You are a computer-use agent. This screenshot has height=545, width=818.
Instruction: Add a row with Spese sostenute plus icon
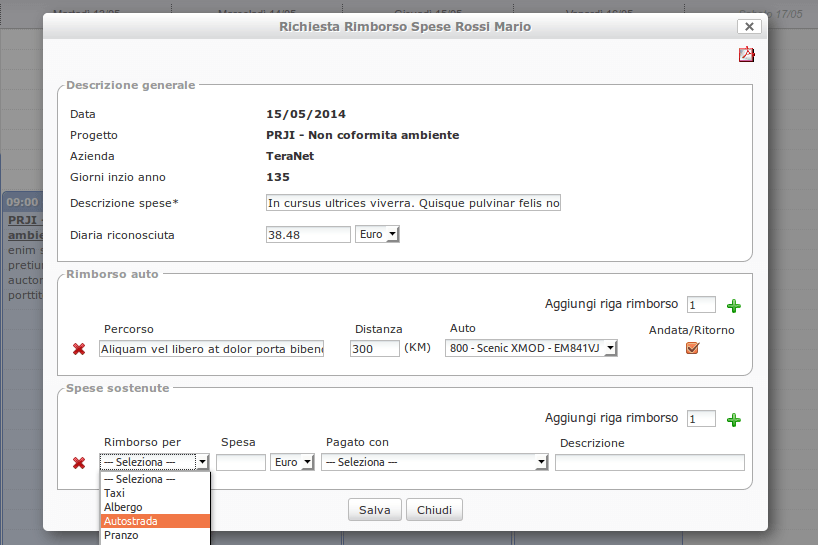[x=734, y=420]
